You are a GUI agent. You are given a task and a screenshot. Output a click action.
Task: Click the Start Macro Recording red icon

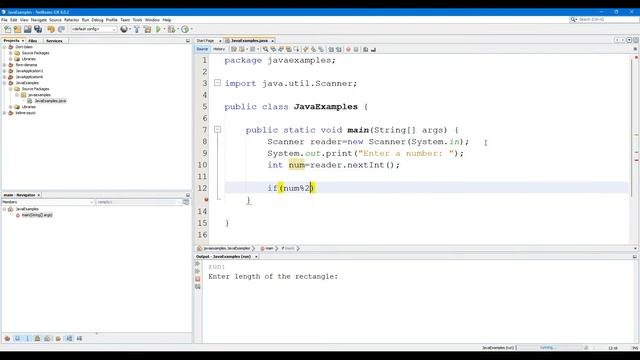(348, 49)
